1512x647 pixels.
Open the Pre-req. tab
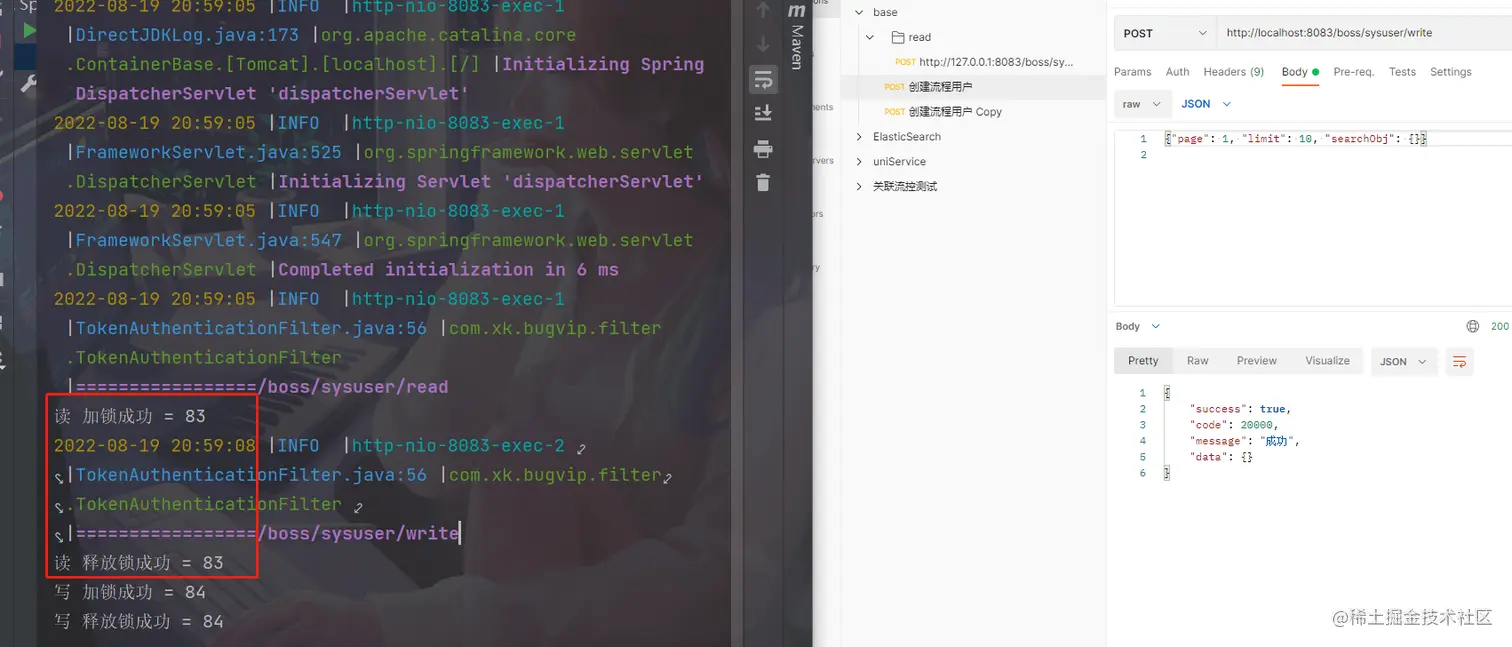pyautogui.click(x=1354, y=72)
